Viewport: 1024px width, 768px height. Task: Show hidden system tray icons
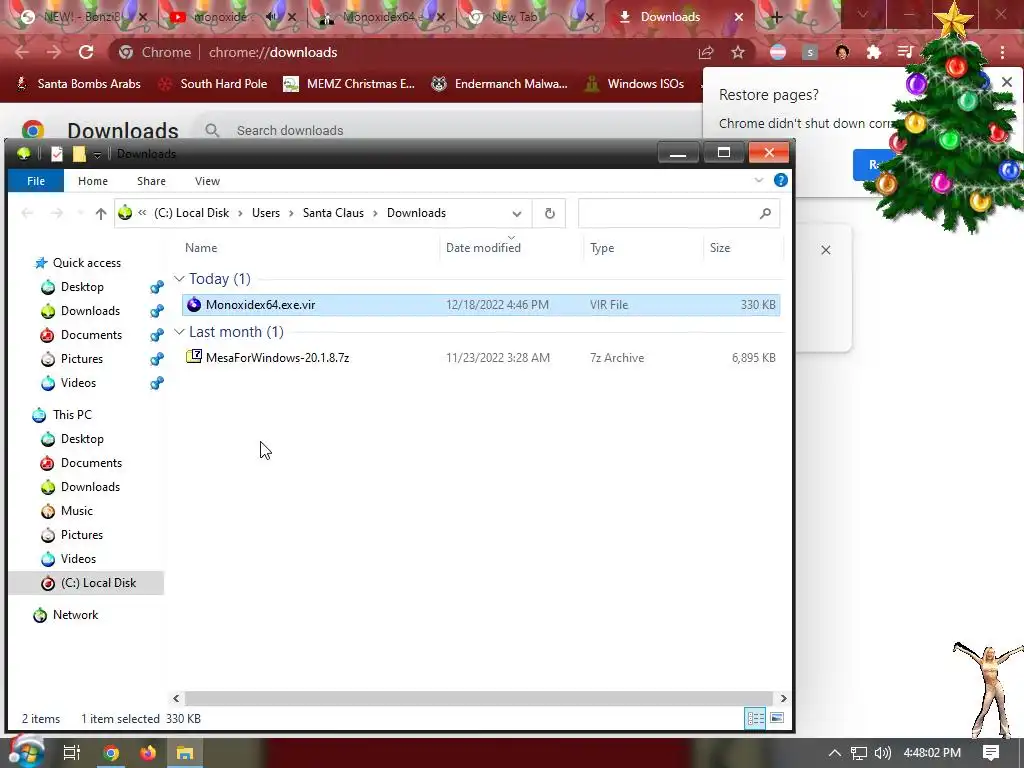(x=835, y=753)
